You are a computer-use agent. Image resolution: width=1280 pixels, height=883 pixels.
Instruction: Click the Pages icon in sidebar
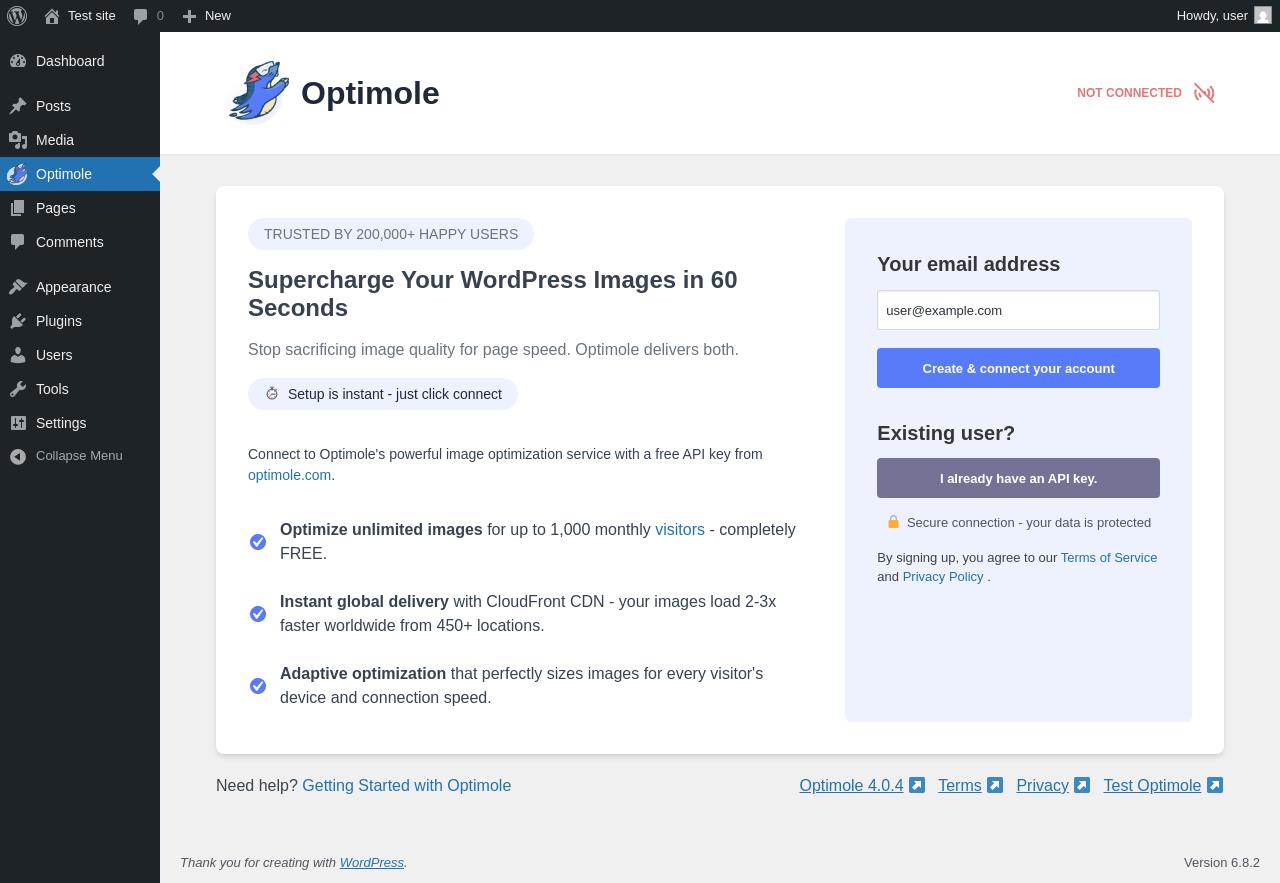pyautogui.click(x=18, y=208)
